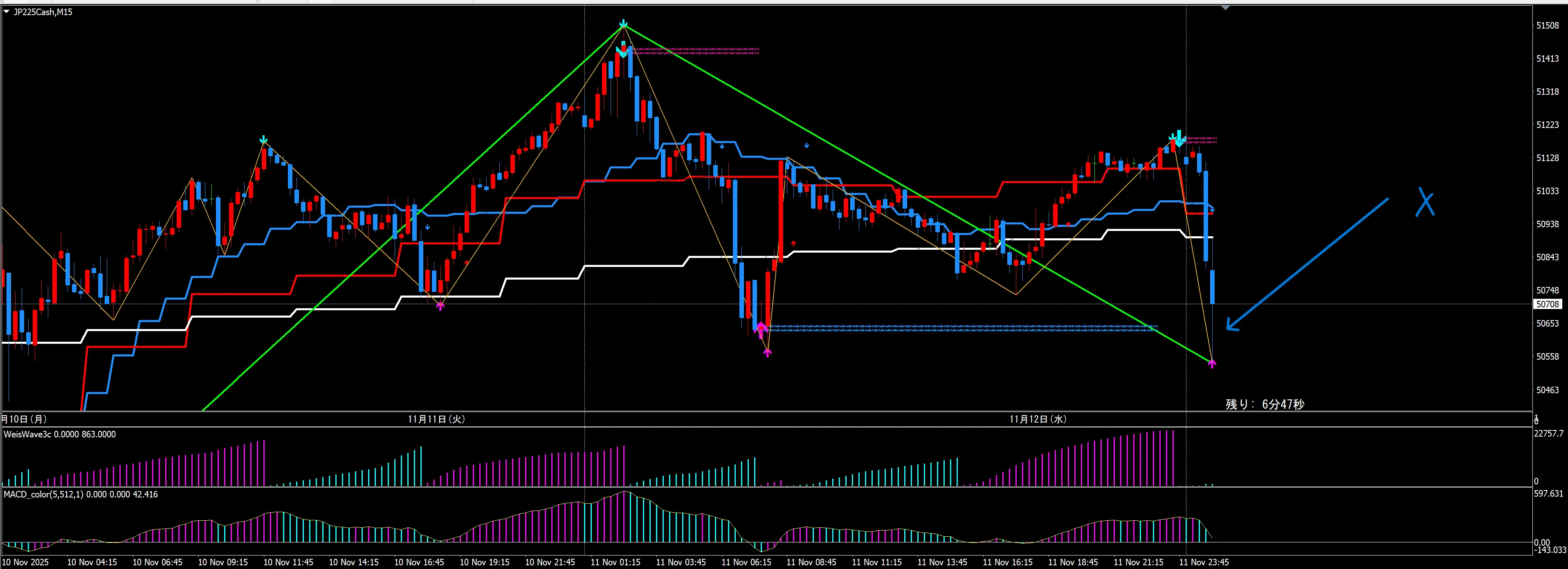Click the 11 Nov 23:45 time axis label
This screenshot has height=569, width=1568.
(x=1203, y=562)
